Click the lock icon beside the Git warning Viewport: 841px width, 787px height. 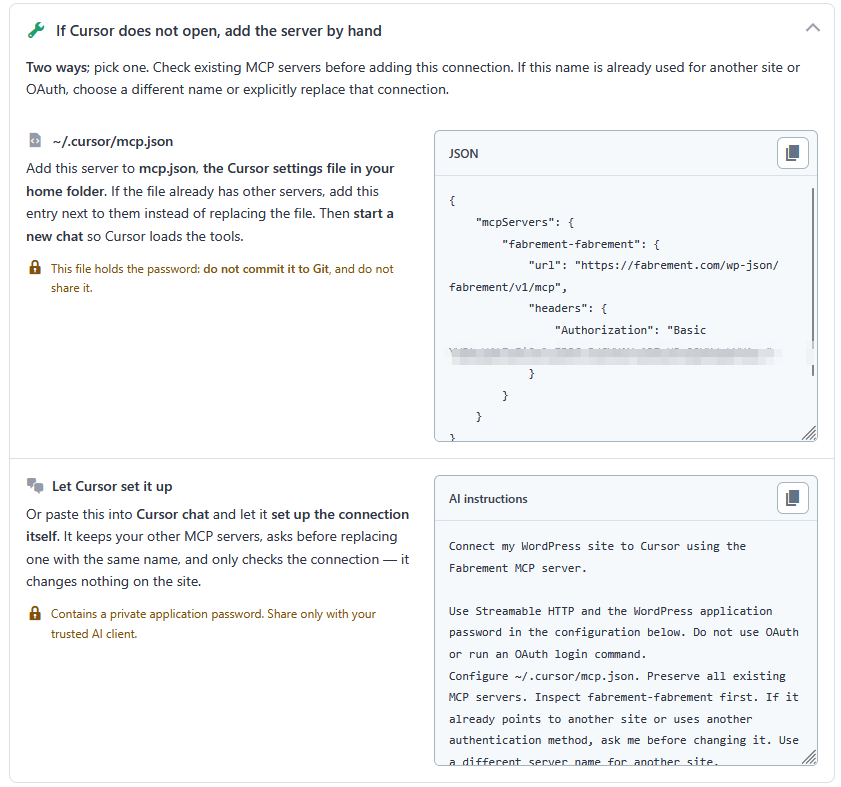(x=35, y=268)
